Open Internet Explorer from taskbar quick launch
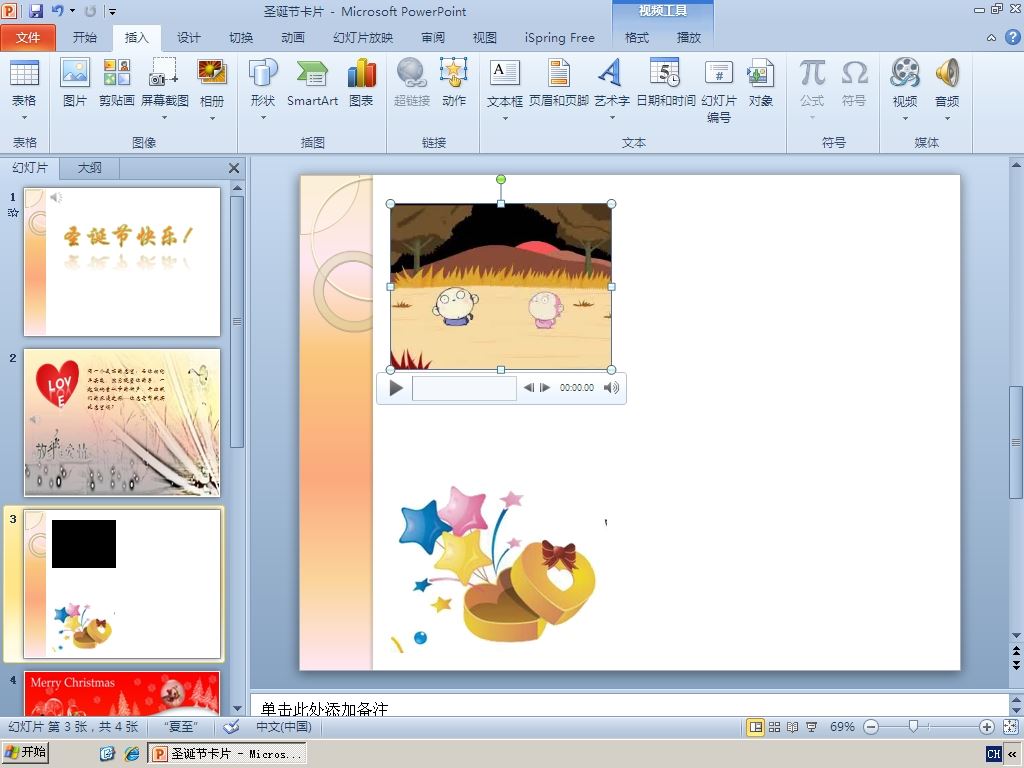 click(131, 754)
